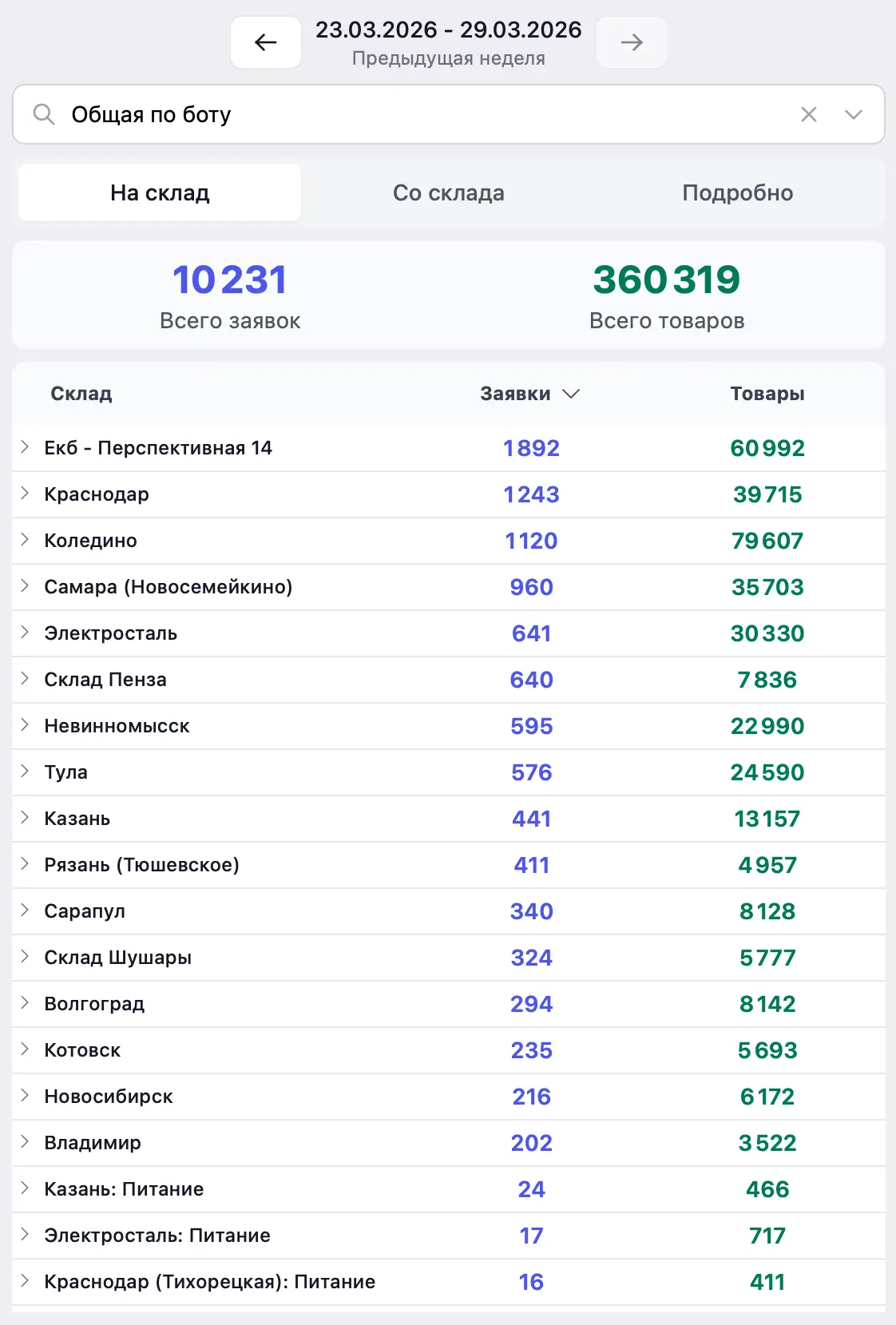
Task: Expand the 'Самара (Новосемейкино)' row
Action: click(x=25, y=586)
